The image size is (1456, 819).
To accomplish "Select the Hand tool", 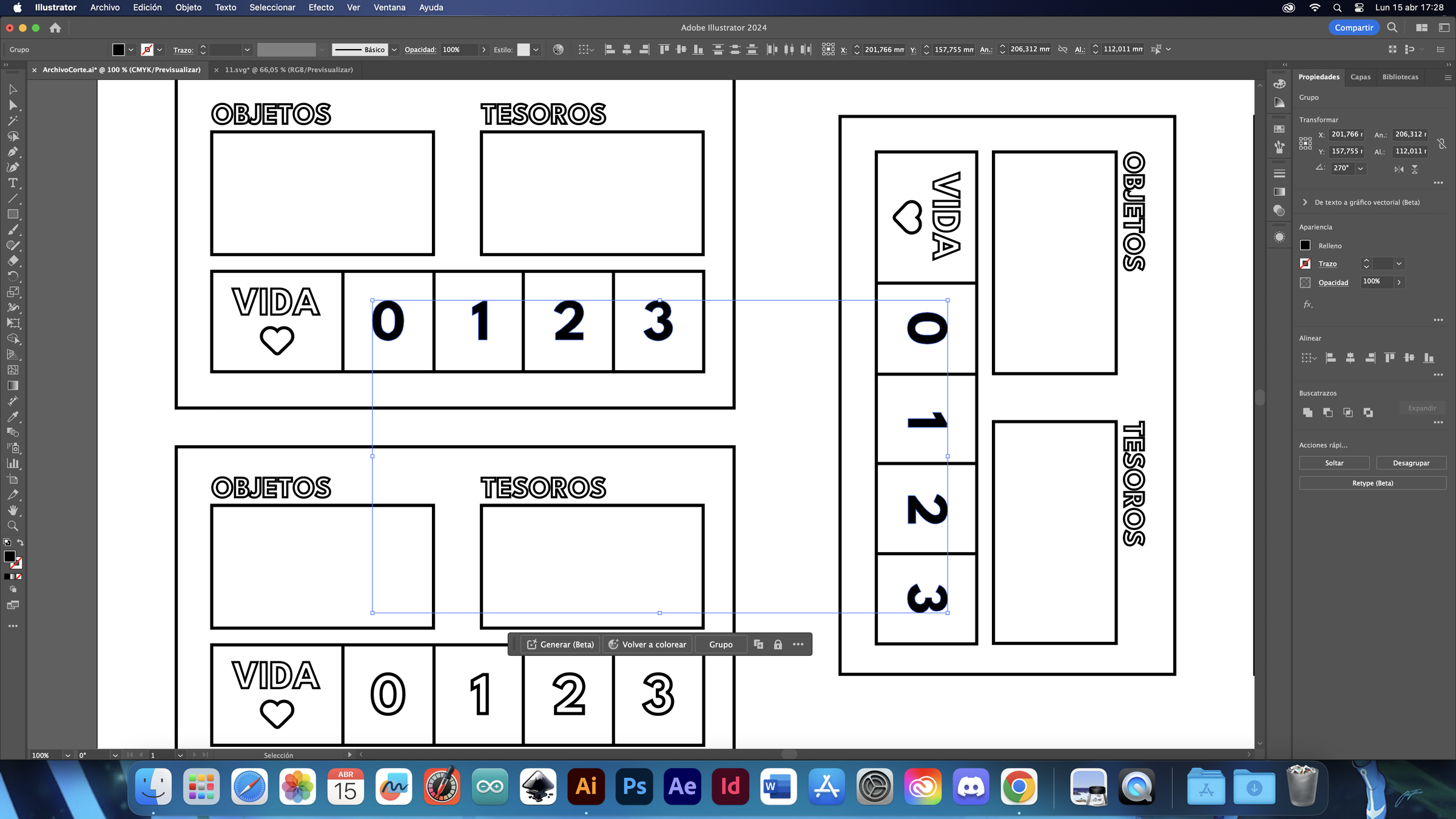I will (x=13, y=510).
